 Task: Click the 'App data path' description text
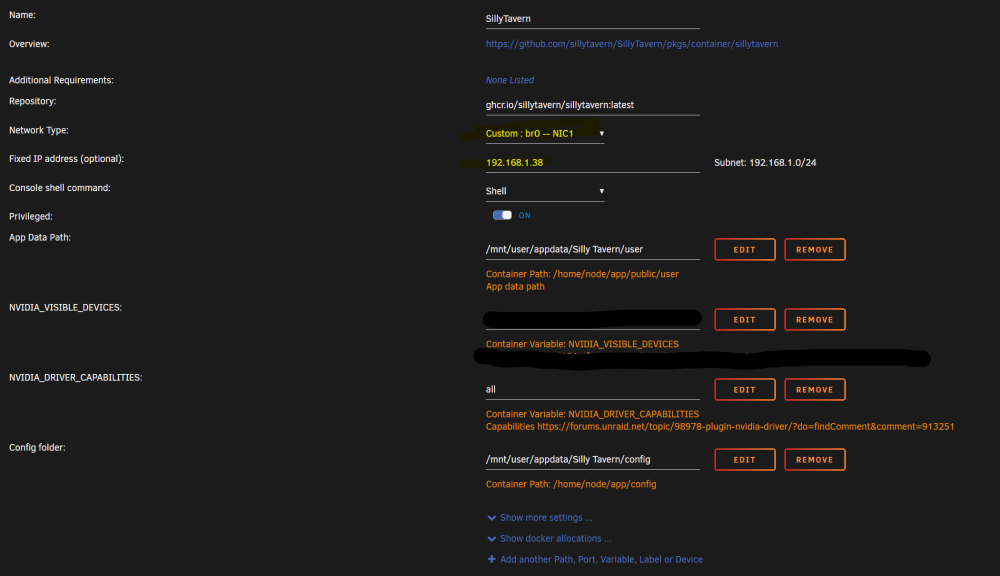tap(515, 286)
